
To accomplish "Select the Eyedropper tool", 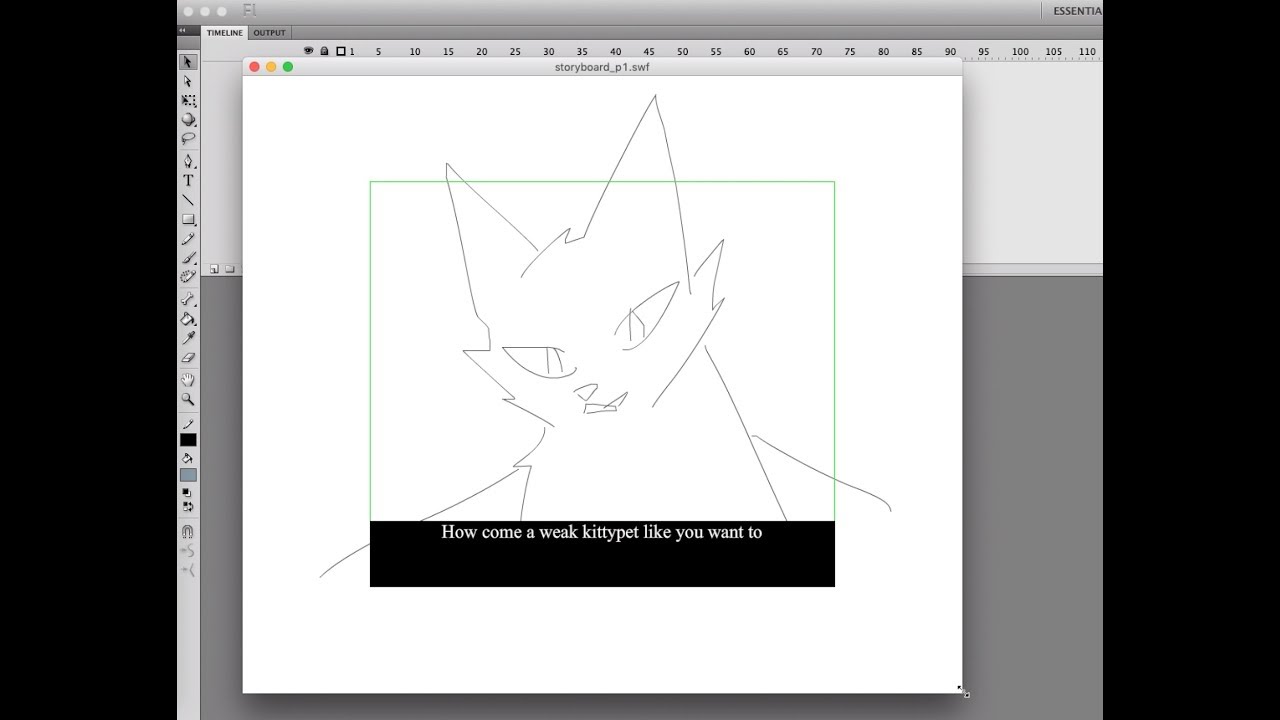I will (x=188, y=338).
